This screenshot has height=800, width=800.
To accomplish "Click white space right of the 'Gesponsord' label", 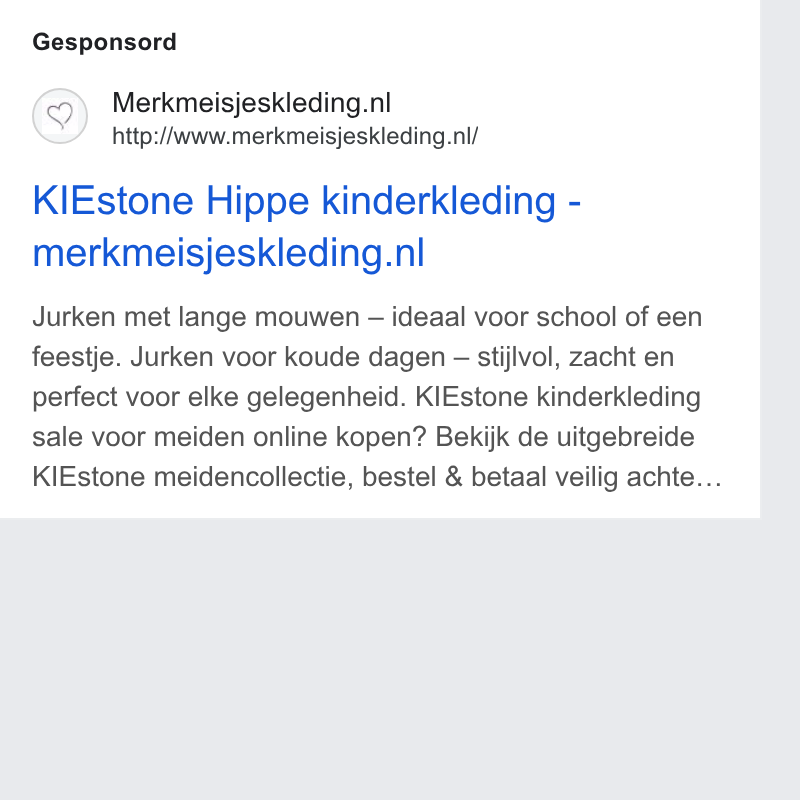I will click(x=459, y=42).
